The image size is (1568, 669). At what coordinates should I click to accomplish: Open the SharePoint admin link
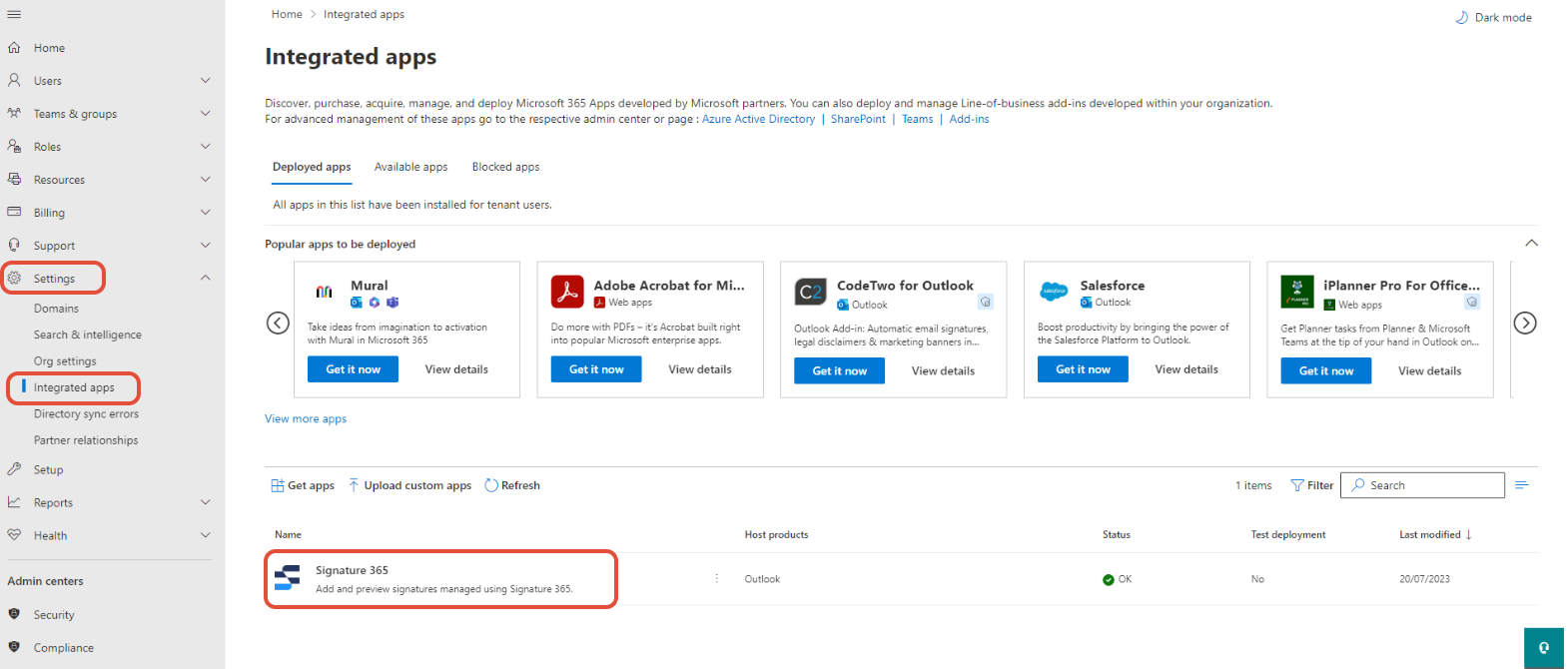click(x=858, y=119)
